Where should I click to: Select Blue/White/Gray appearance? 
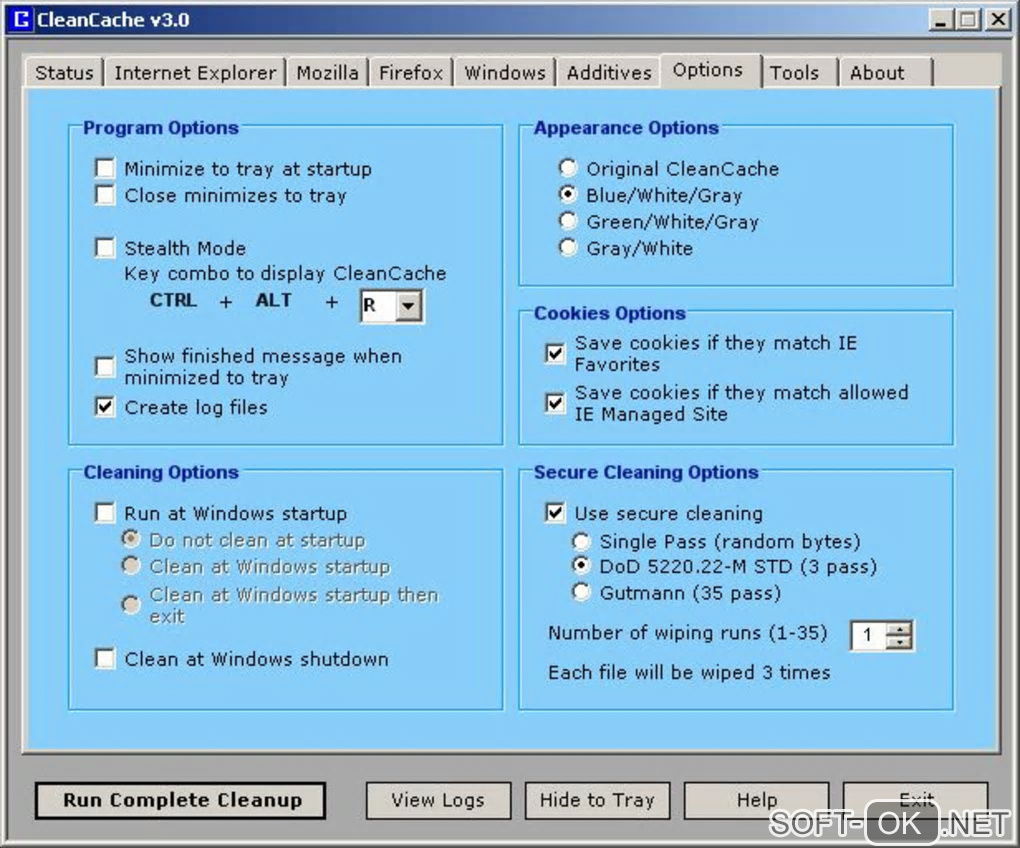coord(568,194)
